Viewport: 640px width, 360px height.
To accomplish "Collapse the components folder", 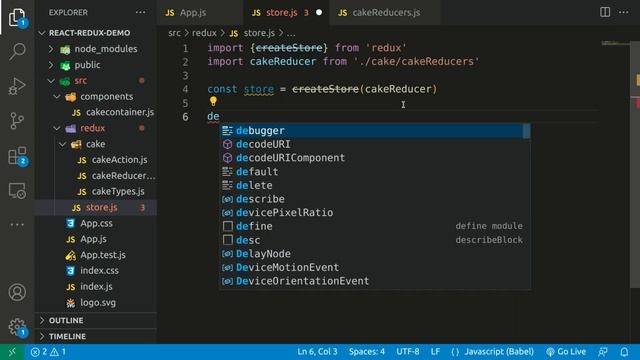I will (96, 97).
